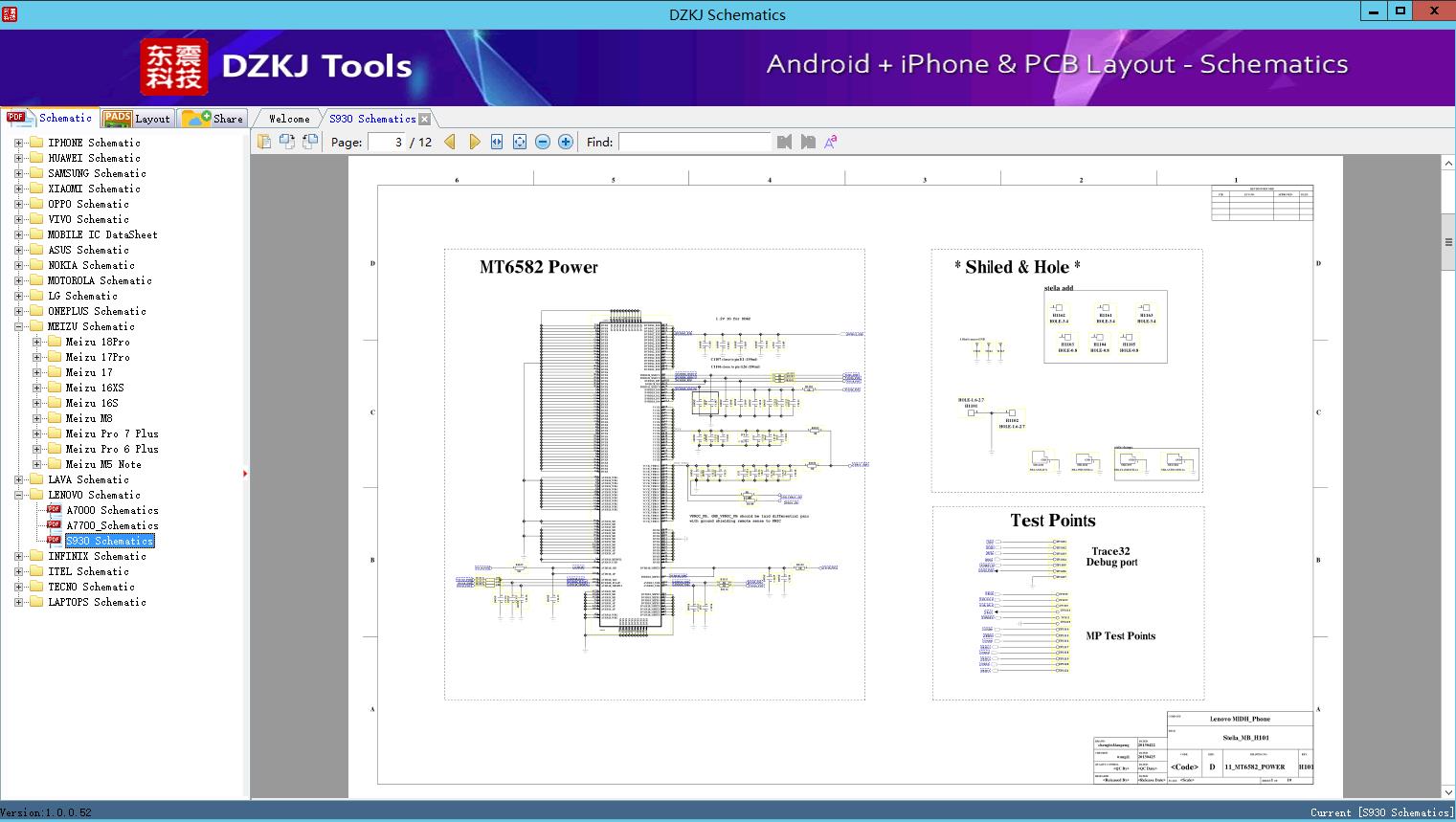Collapse the MEIZU Schematic folder
Image resolution: width=1456 pixels, height=822 pixels.
pyautogui.click(x=18, y=326)
